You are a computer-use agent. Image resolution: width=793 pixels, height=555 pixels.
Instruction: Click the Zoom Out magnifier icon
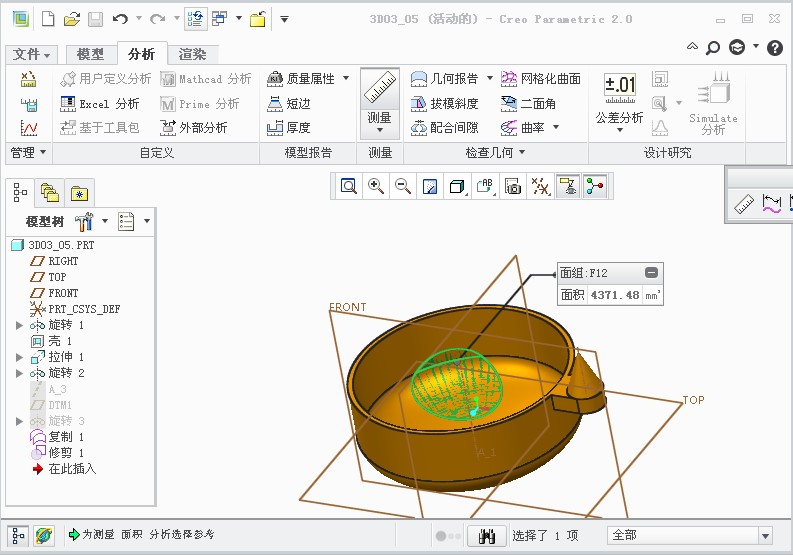(403, 186)
